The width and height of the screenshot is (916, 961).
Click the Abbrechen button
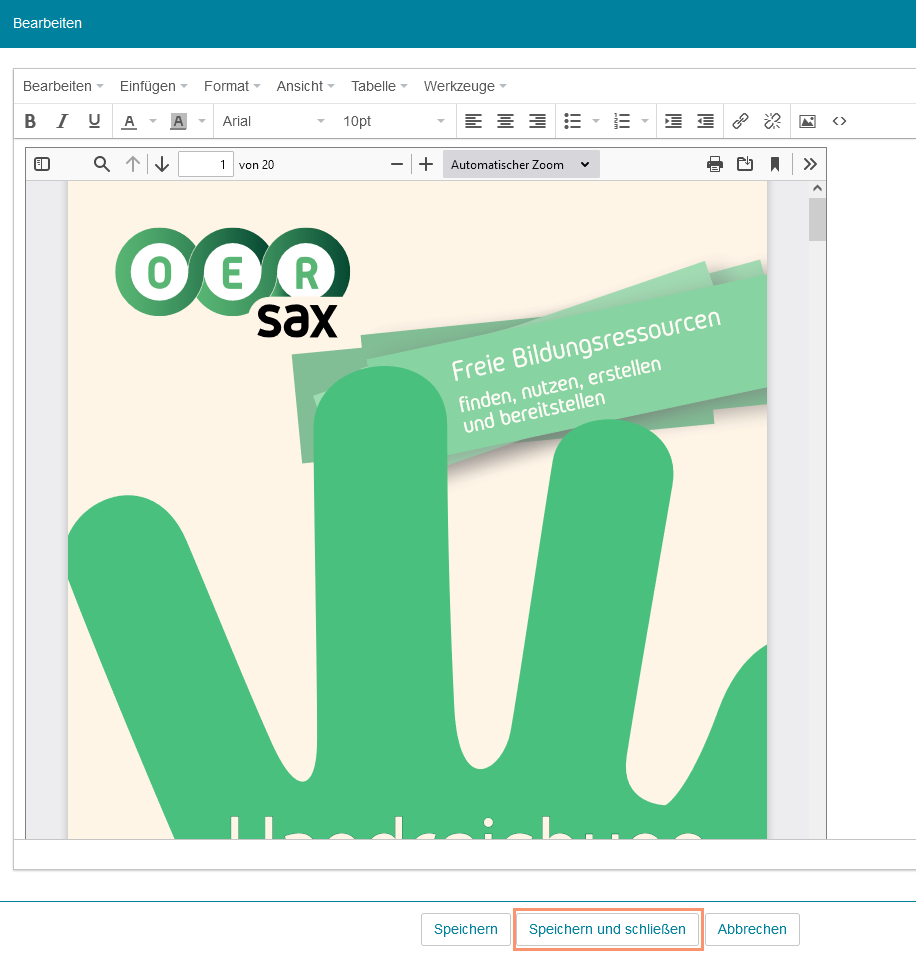click(753, 929)
